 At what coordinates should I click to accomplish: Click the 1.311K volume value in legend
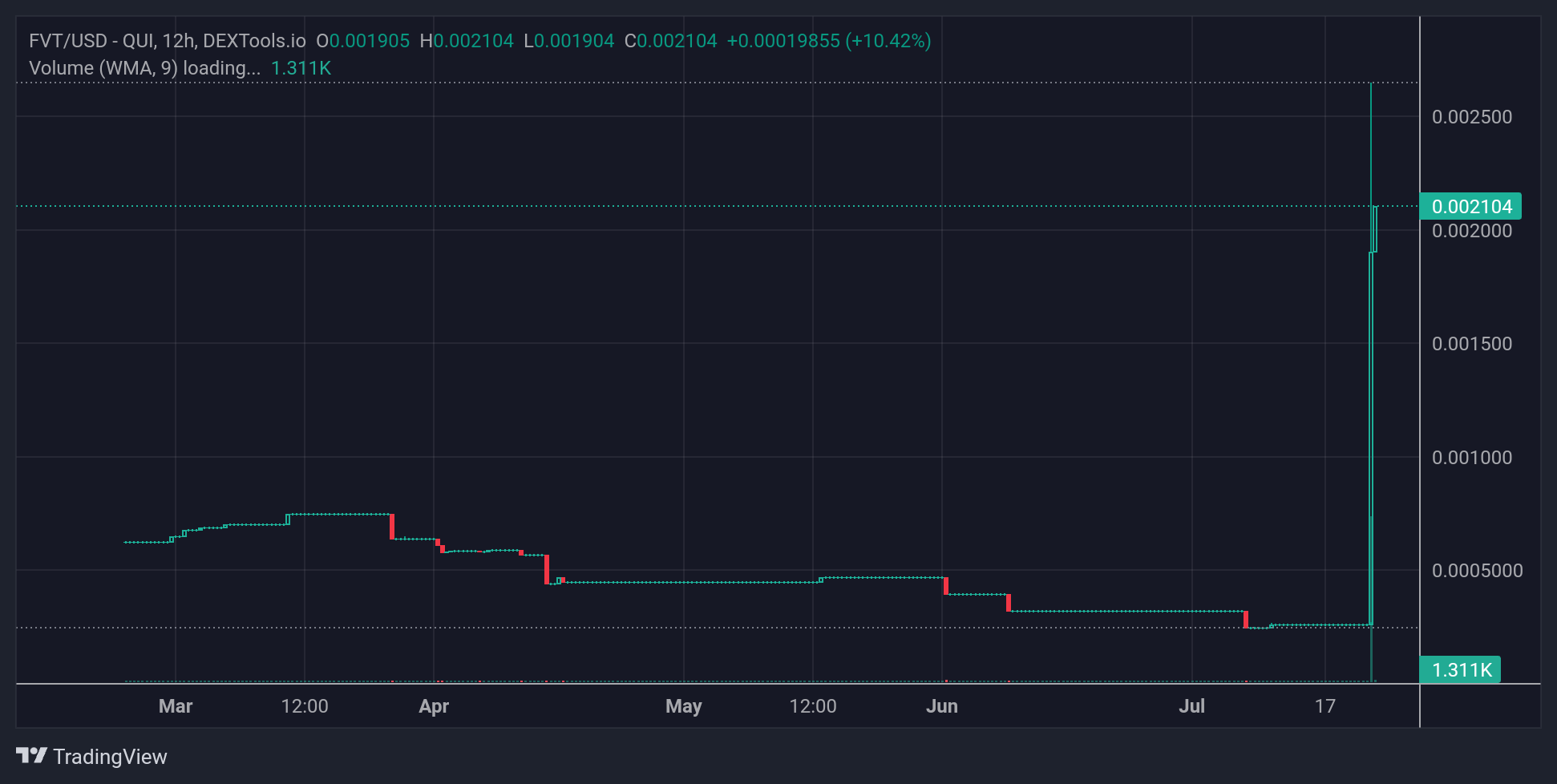[301, 68]
